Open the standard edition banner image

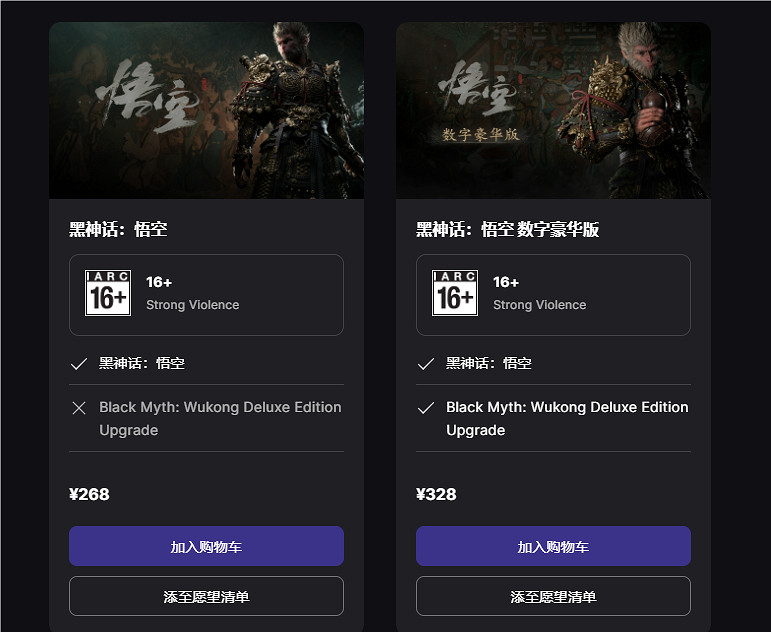(x=206, y=110)
